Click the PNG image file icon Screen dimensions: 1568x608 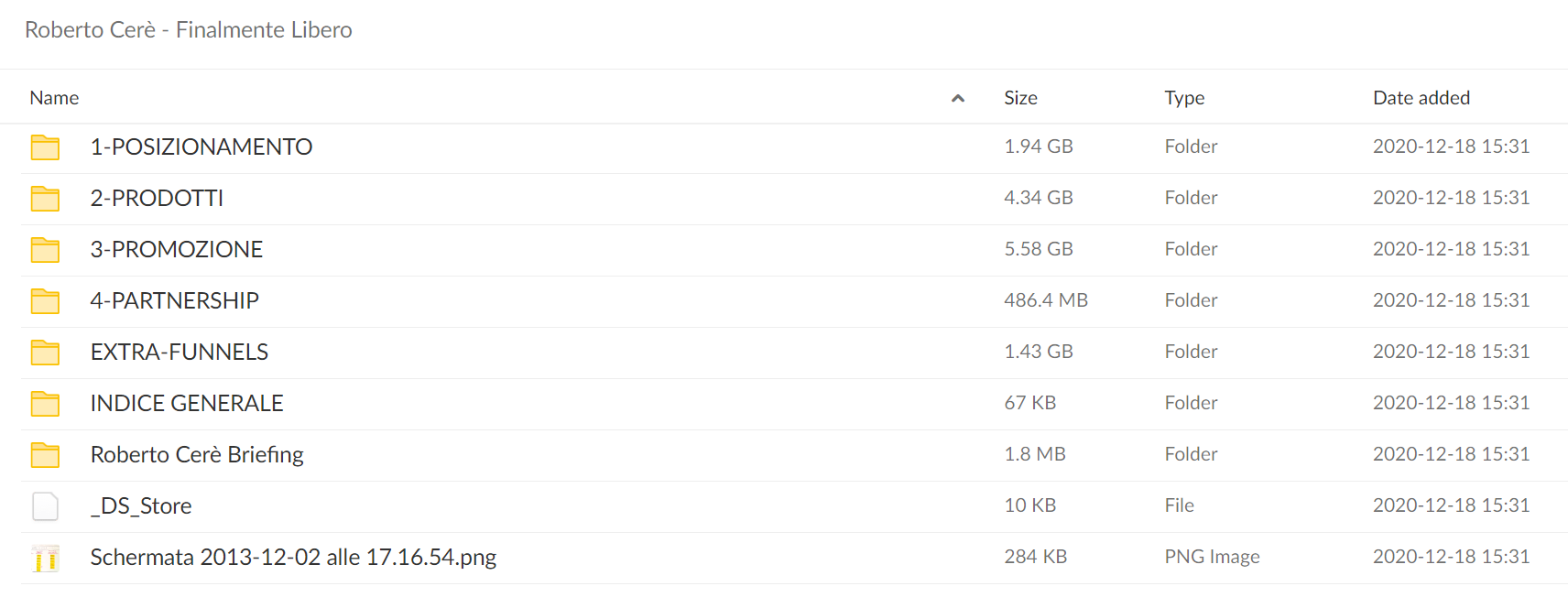click(x=45, y=558)
